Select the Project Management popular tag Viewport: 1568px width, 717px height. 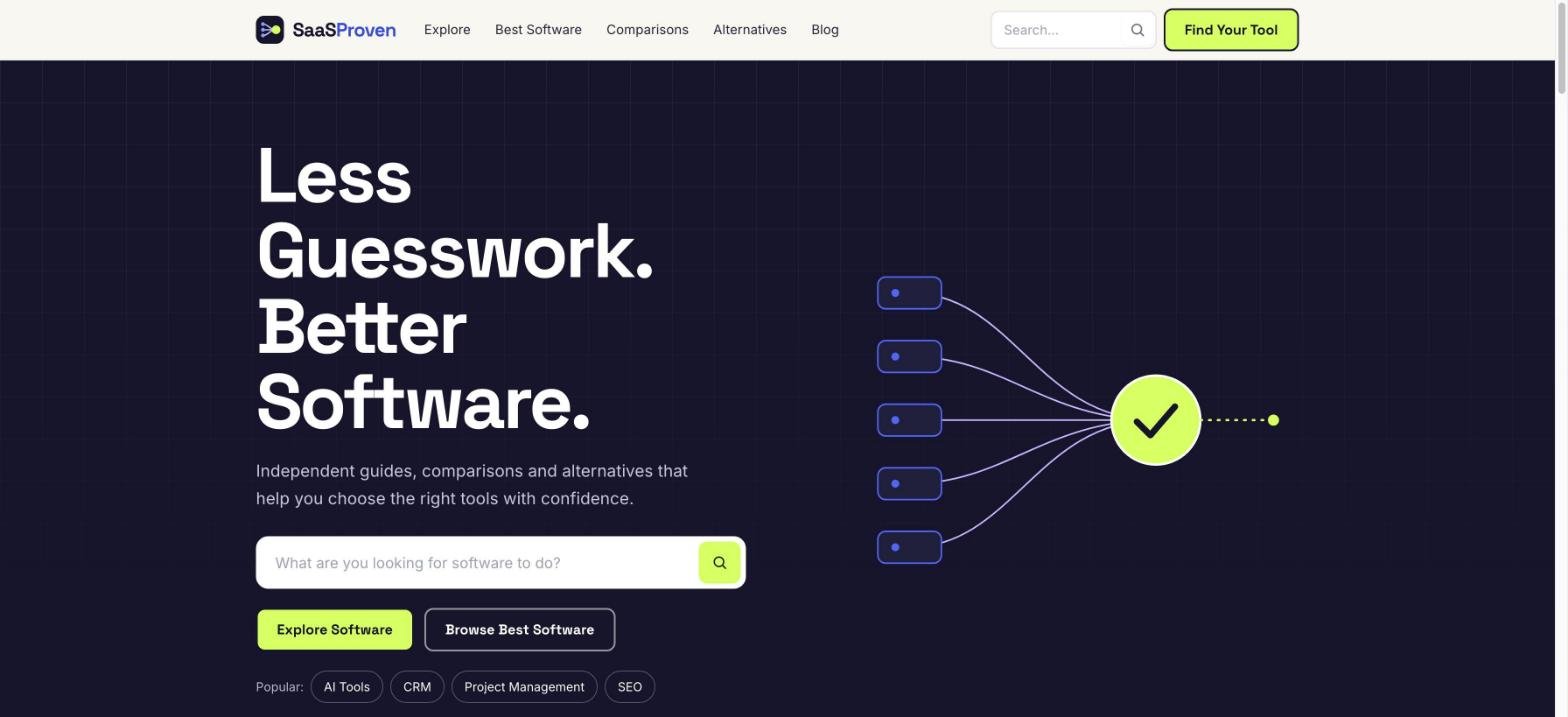coord(524,687)
